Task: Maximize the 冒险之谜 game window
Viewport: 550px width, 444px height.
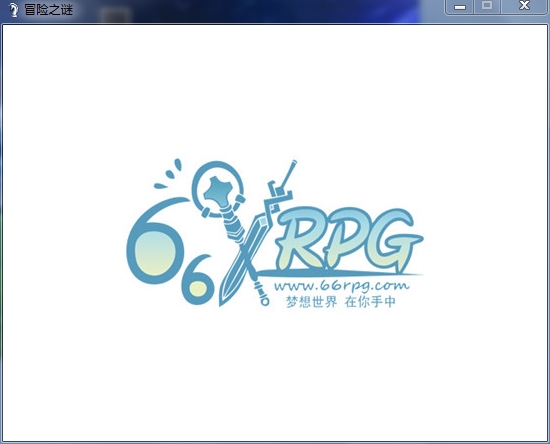Action: point(487,7)
